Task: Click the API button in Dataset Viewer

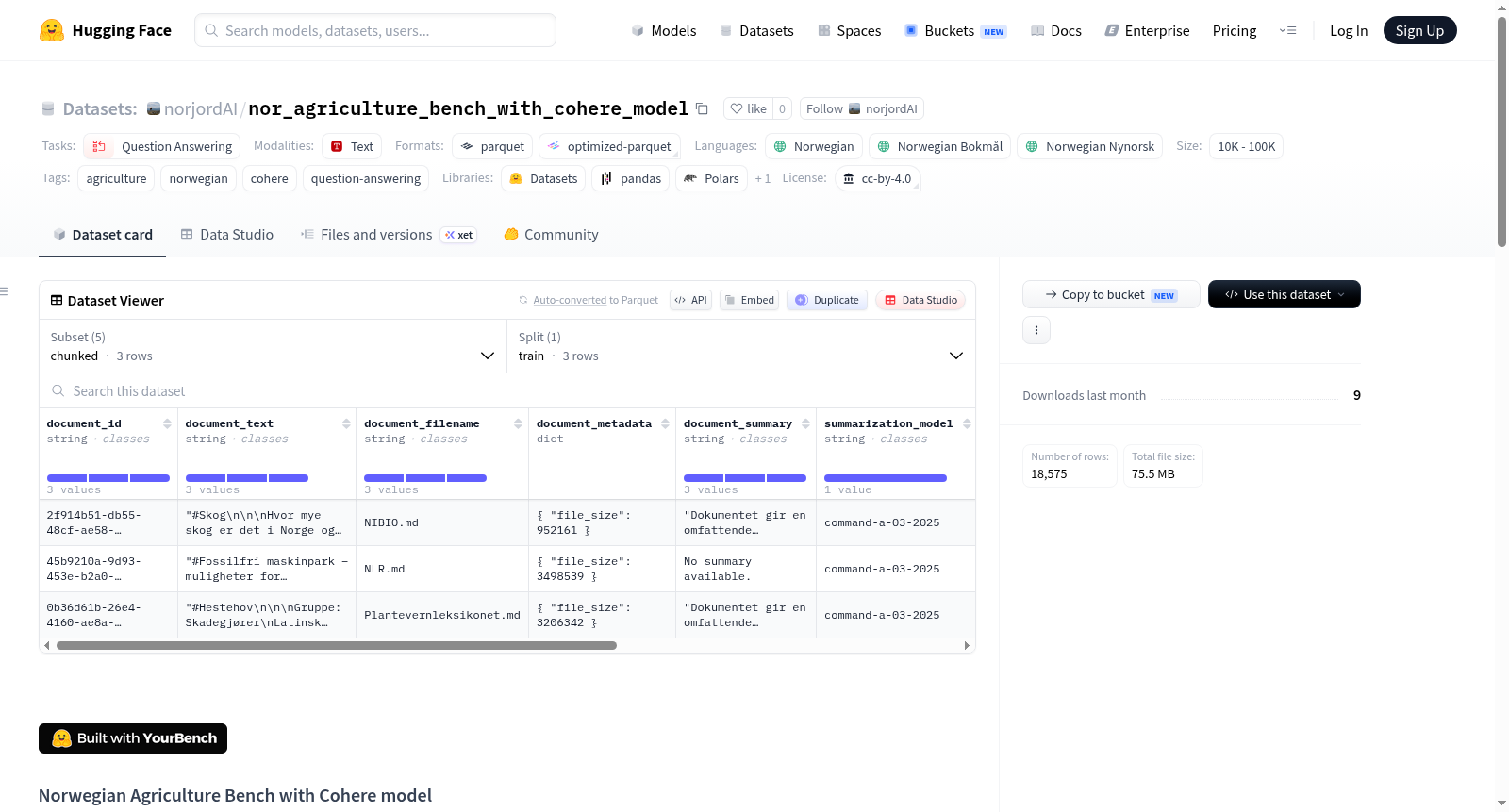Action: [x=690, y=300]
